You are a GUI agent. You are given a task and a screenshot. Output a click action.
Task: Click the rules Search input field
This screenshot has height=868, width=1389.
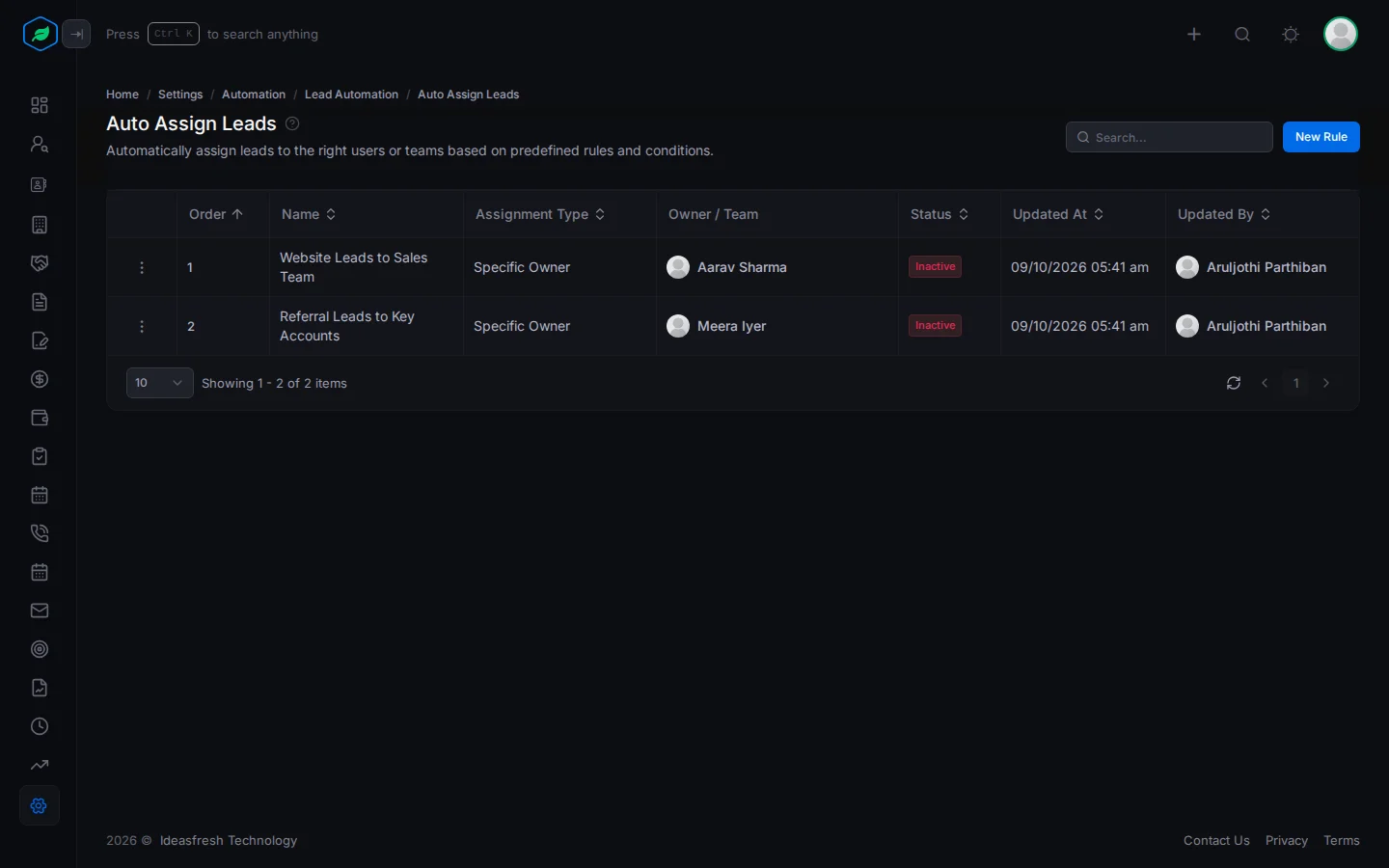pos(1169,137)
